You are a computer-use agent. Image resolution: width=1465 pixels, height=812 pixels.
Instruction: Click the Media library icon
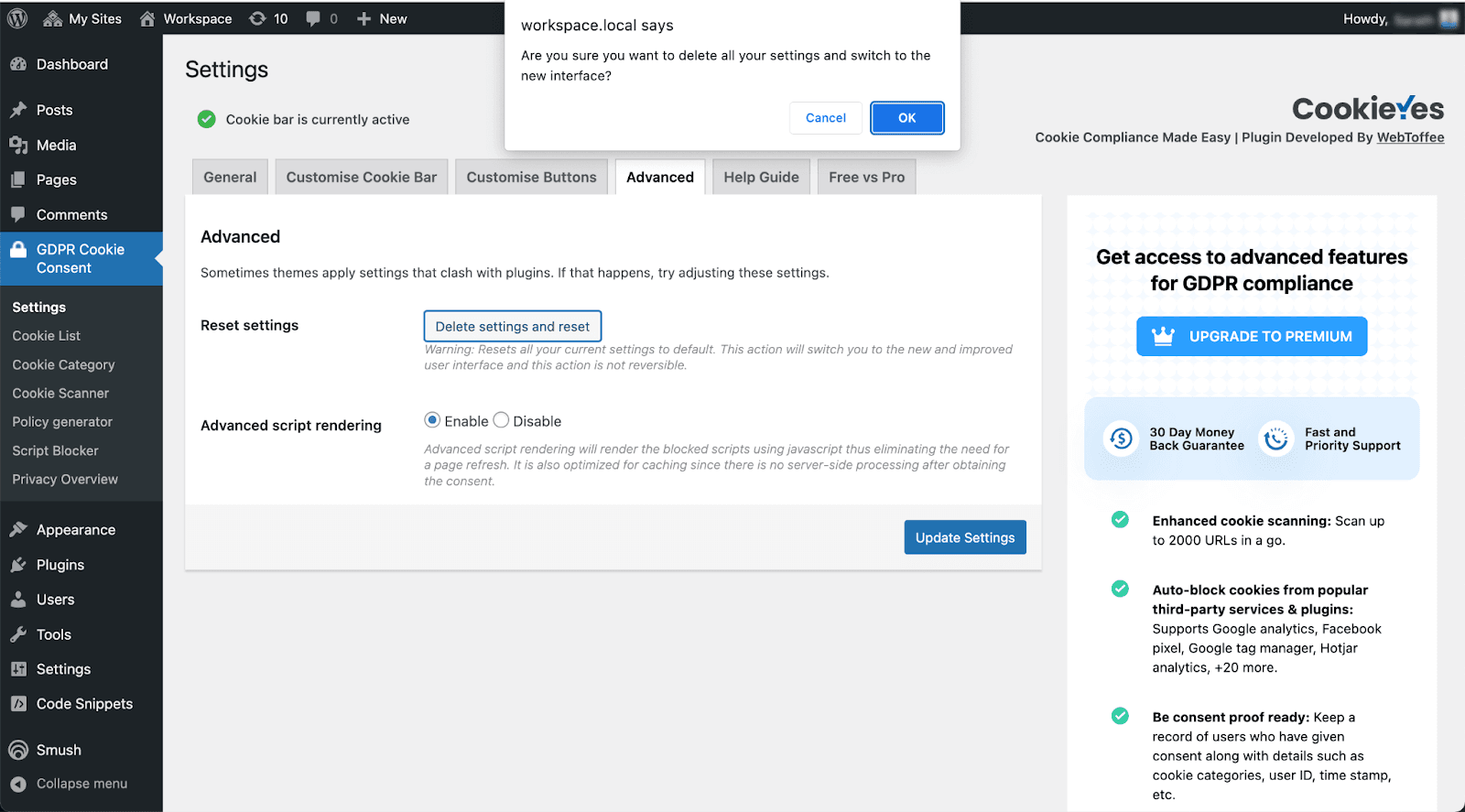coord(18,145)
